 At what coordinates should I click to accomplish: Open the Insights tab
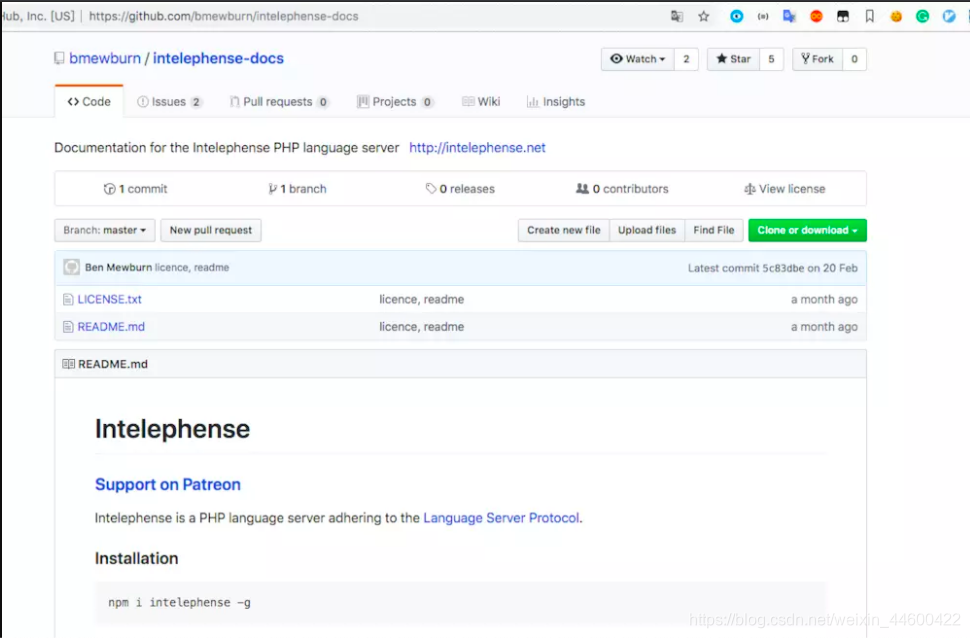556,101
